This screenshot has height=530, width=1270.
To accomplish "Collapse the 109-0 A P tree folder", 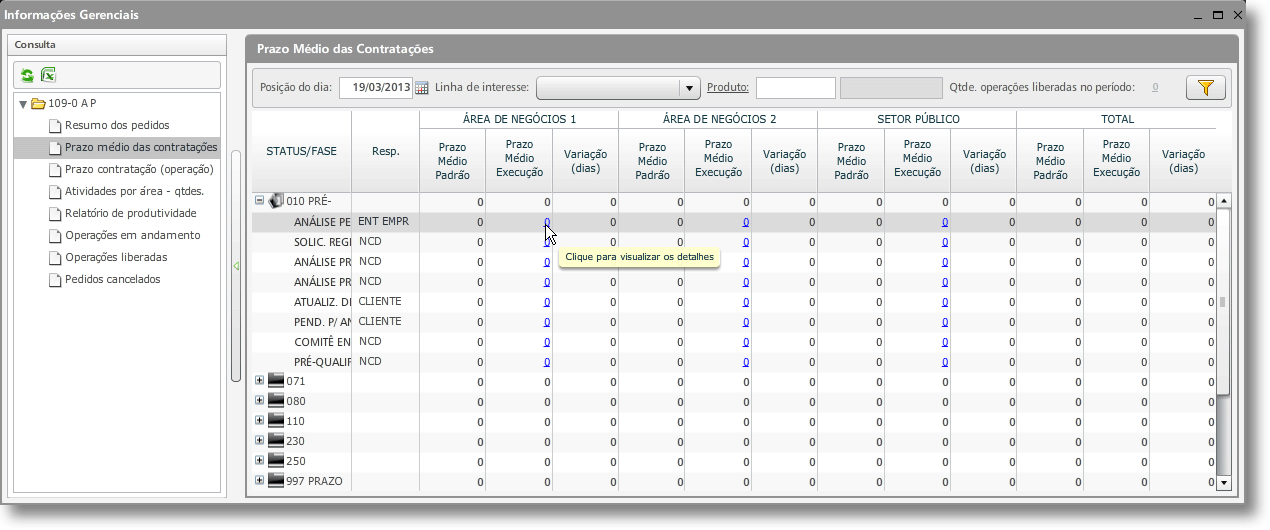I will click(x=23, y=104).
